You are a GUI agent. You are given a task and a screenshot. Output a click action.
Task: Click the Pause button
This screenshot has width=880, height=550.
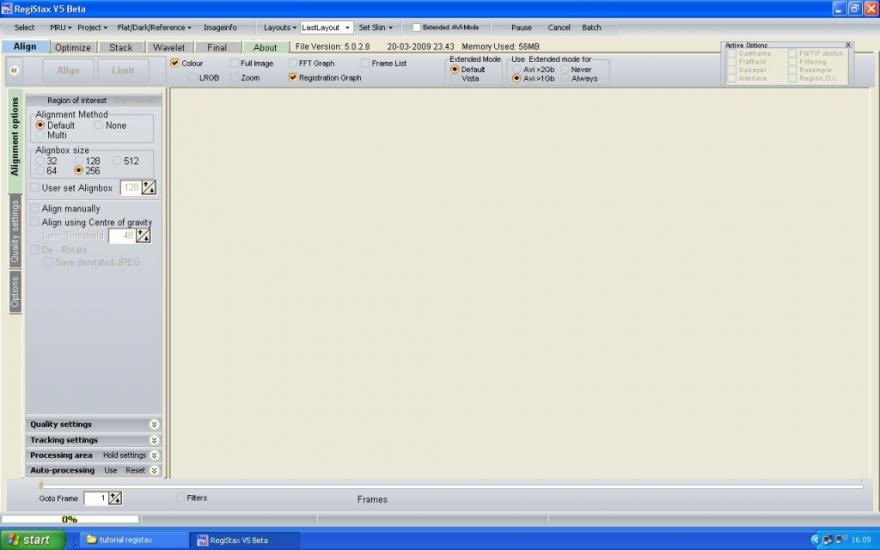(521, 28)
